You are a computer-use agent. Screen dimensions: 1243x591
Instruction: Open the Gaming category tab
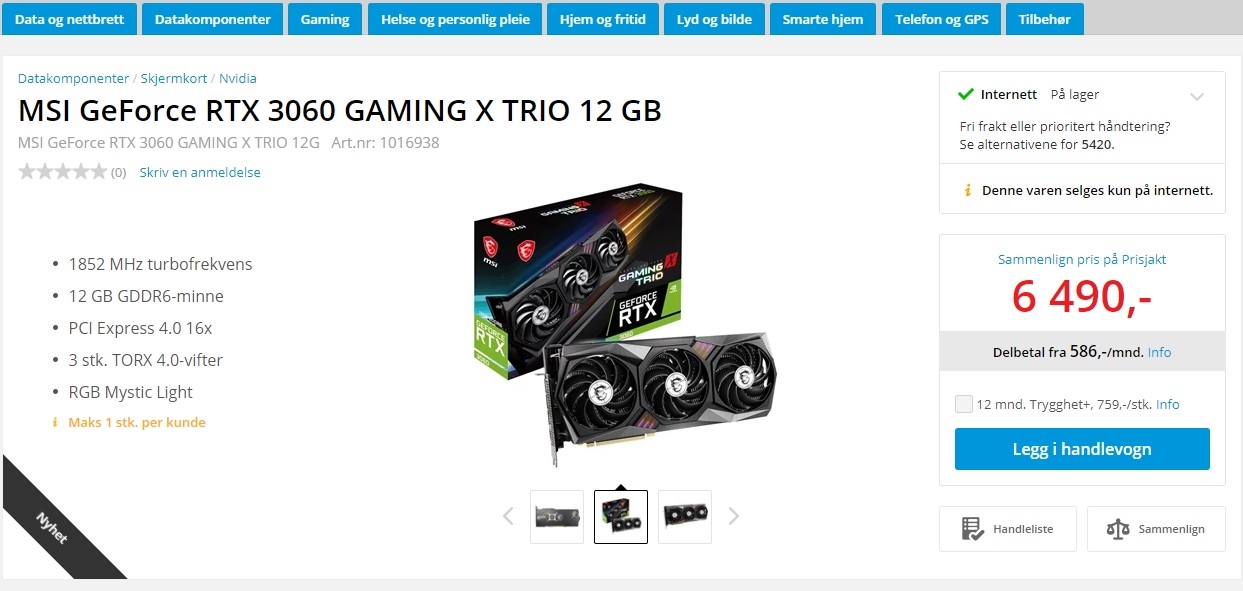click(325, 19)
